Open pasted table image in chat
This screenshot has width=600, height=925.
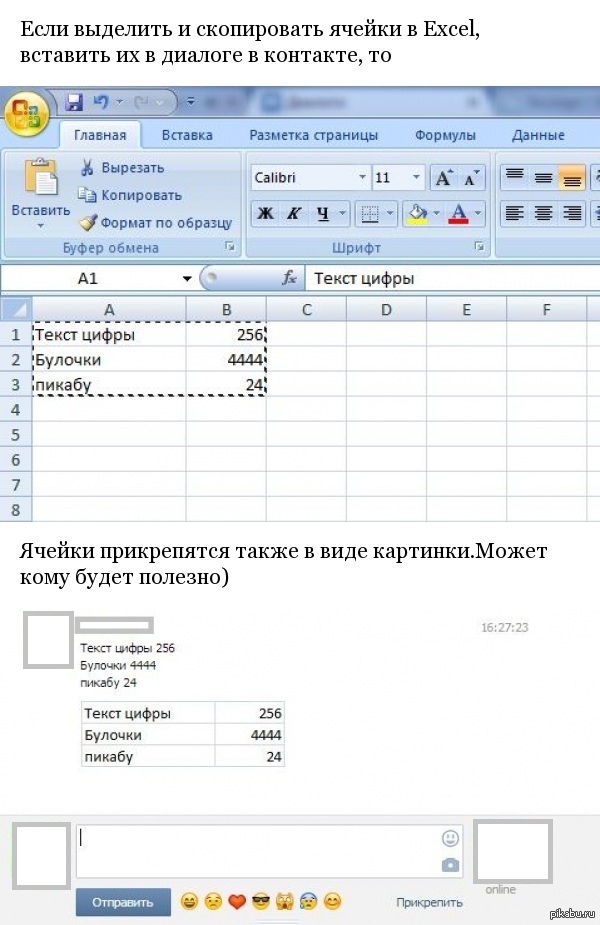[x=183, y=734]
